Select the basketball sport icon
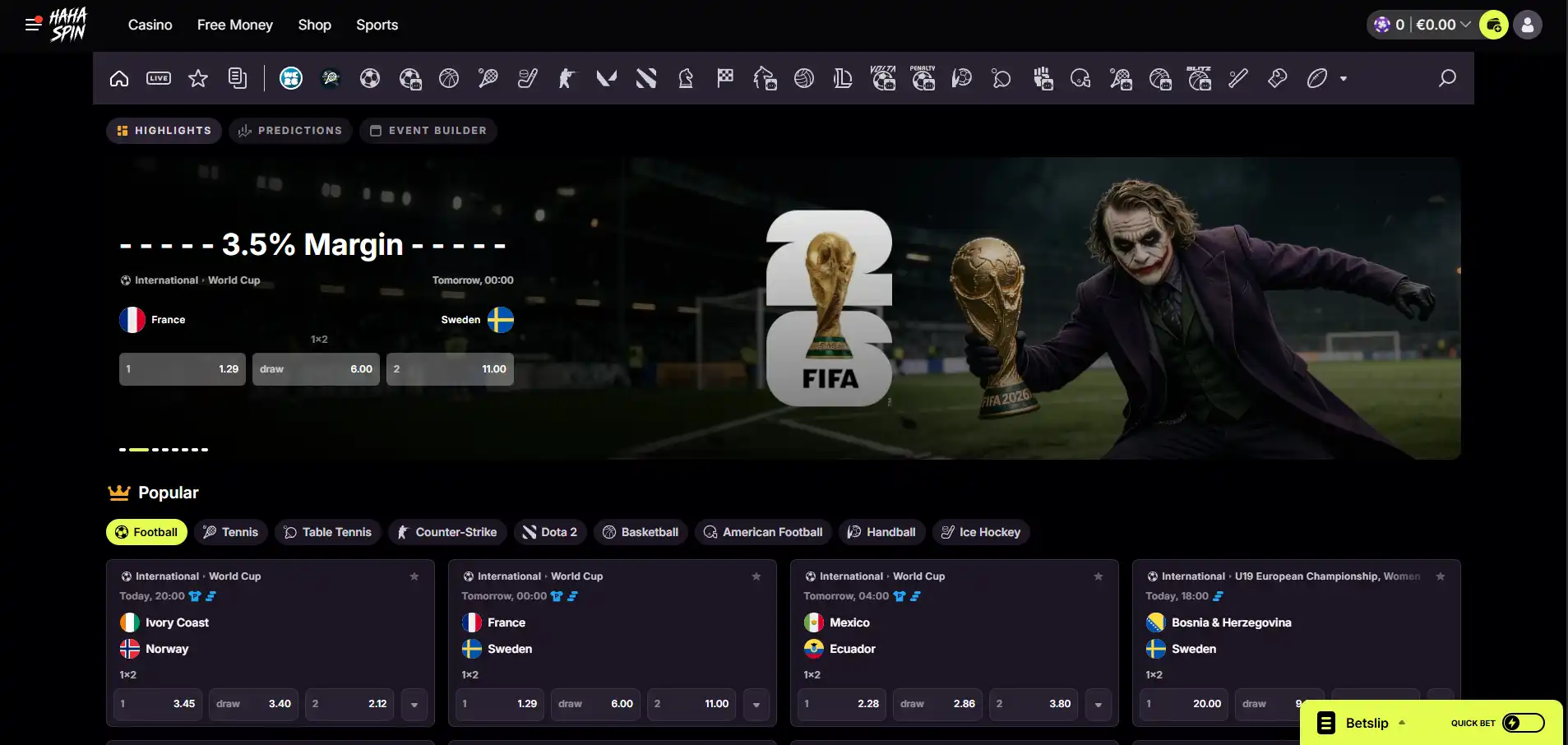This screenshot has width=1568, height=745. [x=449, y=78]
